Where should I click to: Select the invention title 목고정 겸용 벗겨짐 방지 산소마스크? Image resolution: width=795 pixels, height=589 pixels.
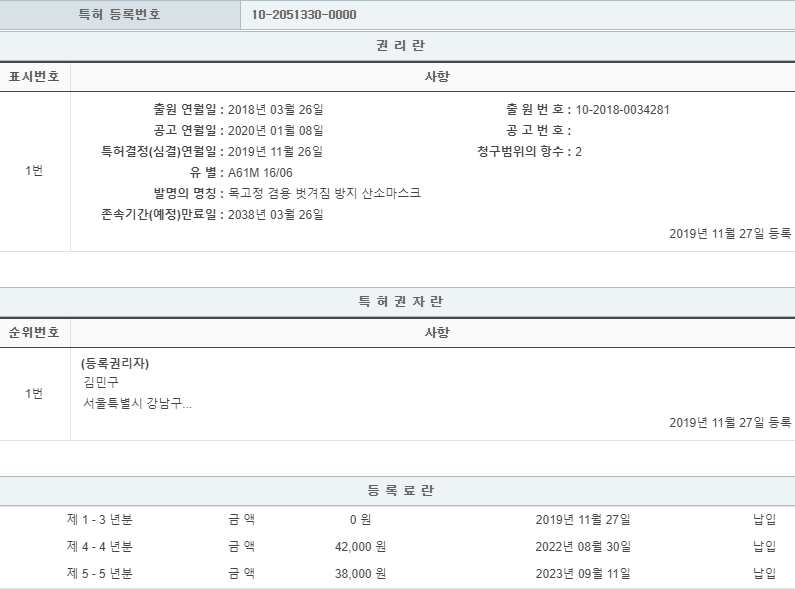click(x=324, y=193)
